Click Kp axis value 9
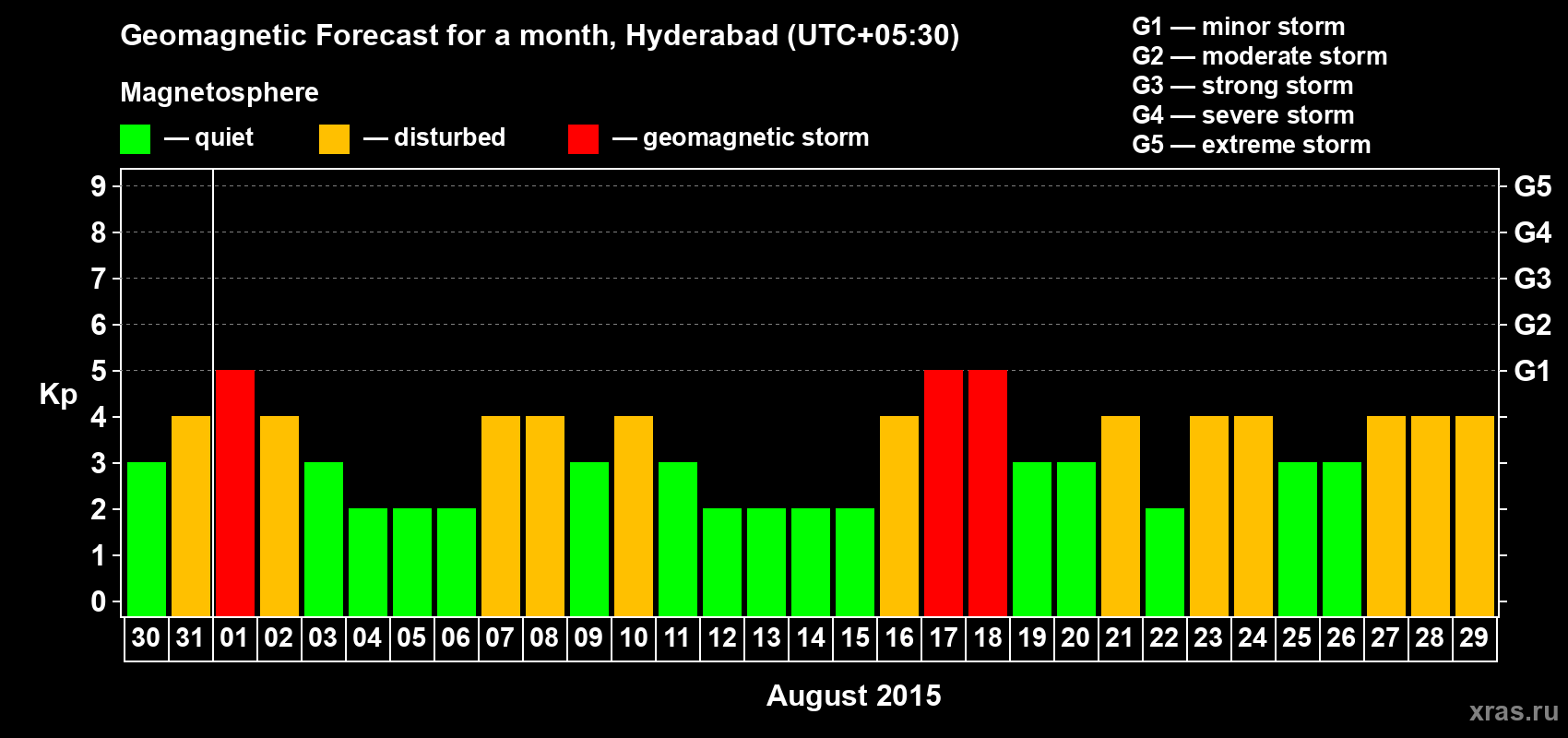Viewport: 1568px width, 738px height. pyautogui.click(x=99, y=186)
